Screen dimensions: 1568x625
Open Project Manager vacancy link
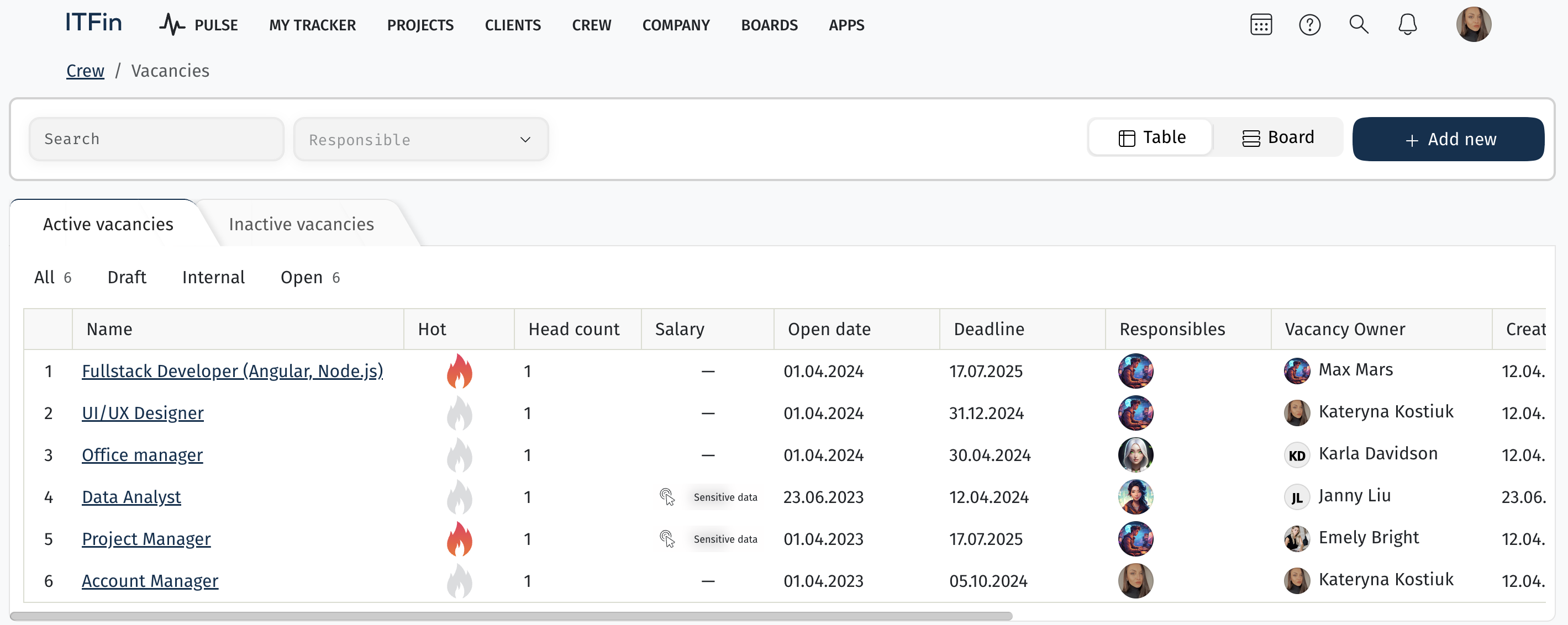pyautogui.click(x=146, y=538)
